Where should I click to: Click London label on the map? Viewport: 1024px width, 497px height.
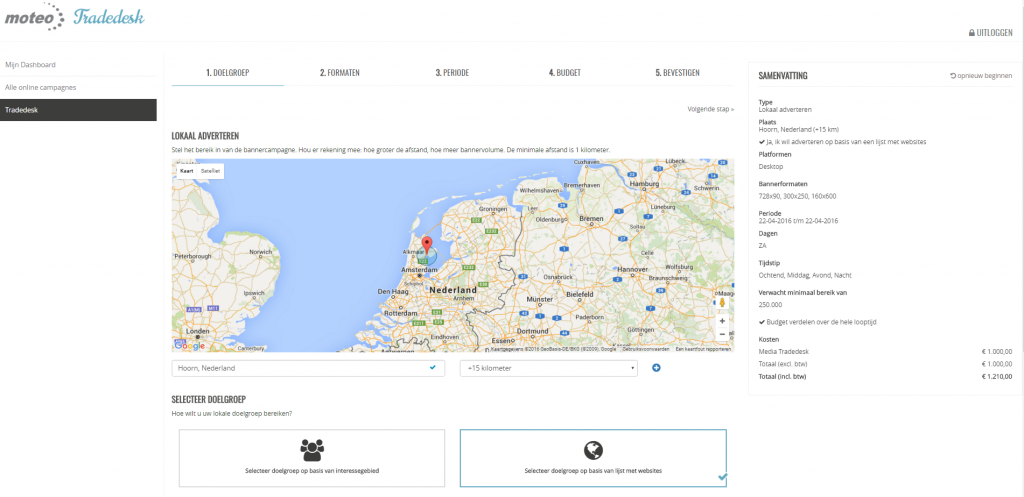(x=198, y=330)
